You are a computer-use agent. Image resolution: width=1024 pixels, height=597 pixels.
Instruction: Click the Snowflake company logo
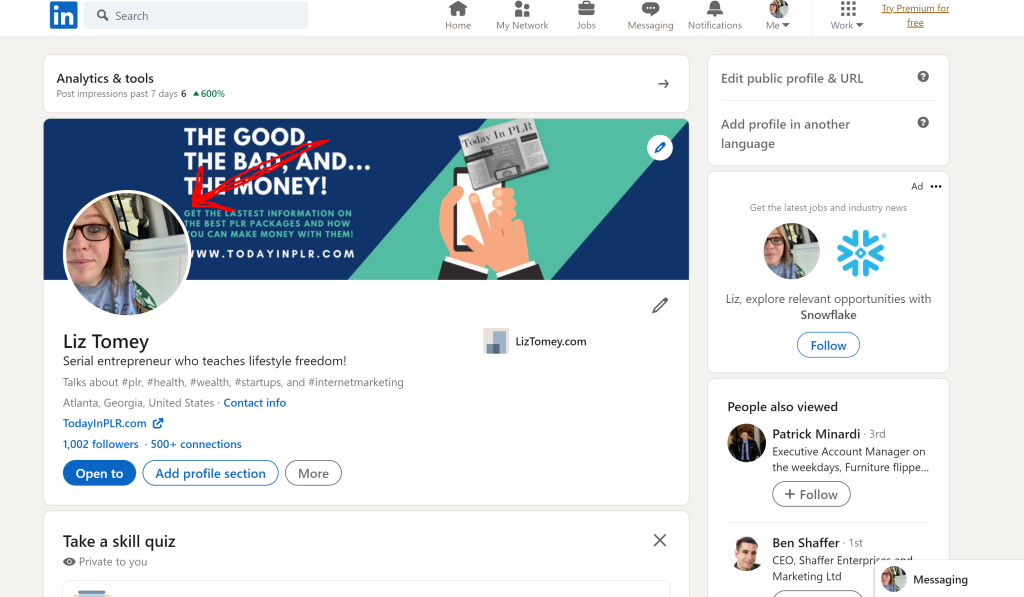[x=861, y=253]
